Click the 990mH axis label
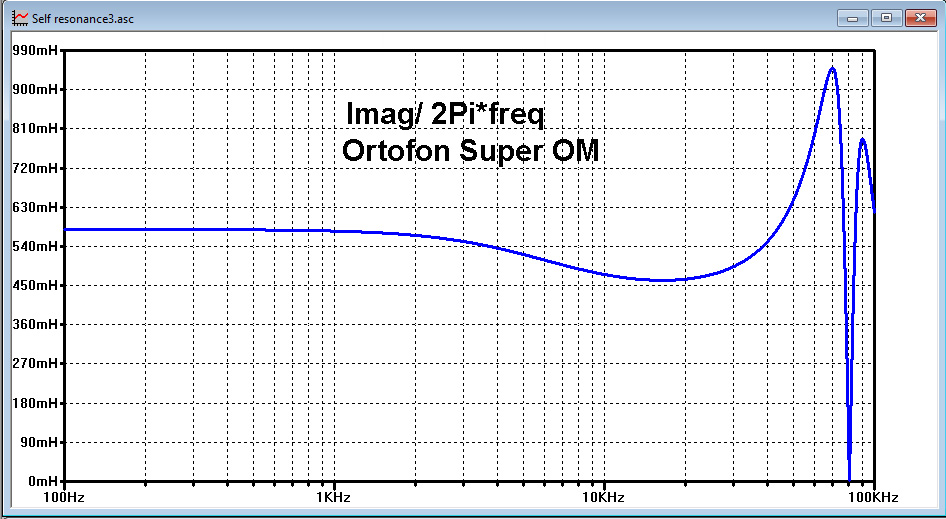The width and height of the screenshot is (946, 519). tap(35, 51)
